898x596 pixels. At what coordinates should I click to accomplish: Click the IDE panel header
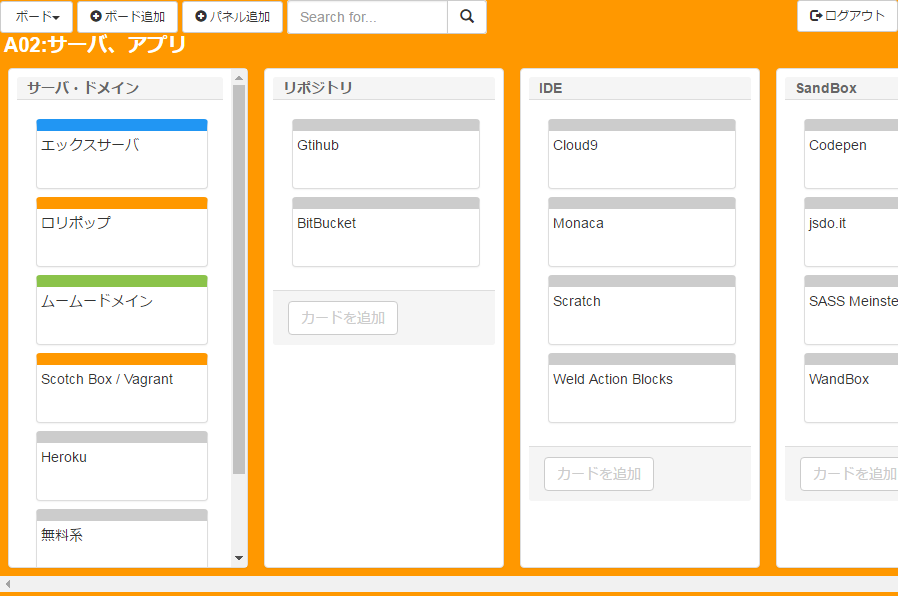(640, 88)
